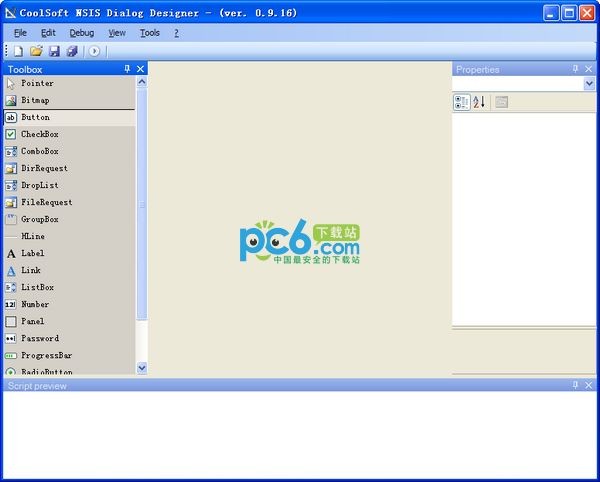Open the View menu
The height and width of the screenshot is (482, 600).
[x=117, y=33]
